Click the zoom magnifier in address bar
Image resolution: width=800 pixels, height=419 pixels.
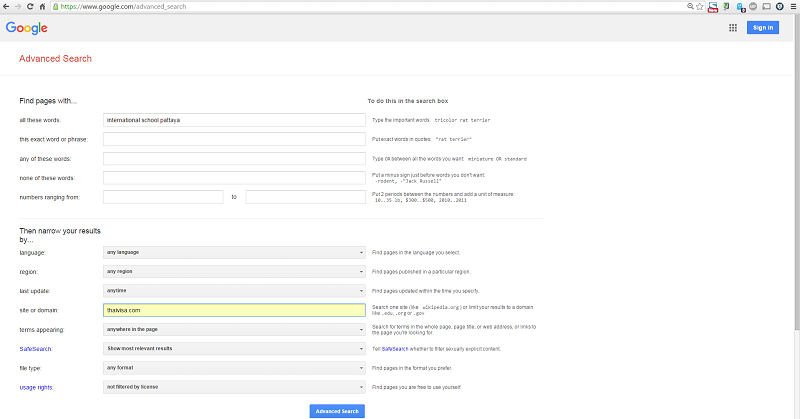click(x=691, y=6)
